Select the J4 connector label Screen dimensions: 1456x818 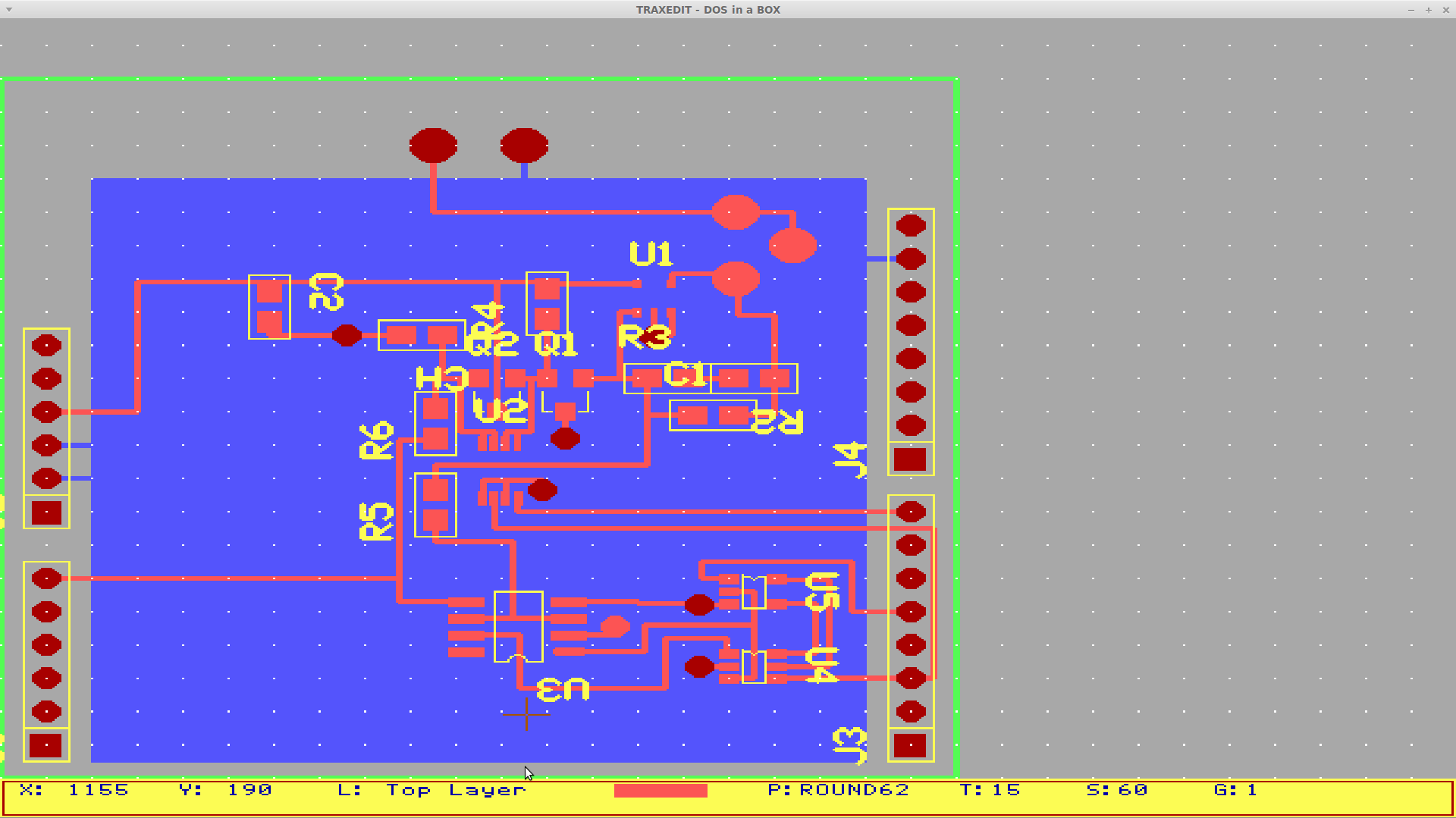(x=849, y=459)
